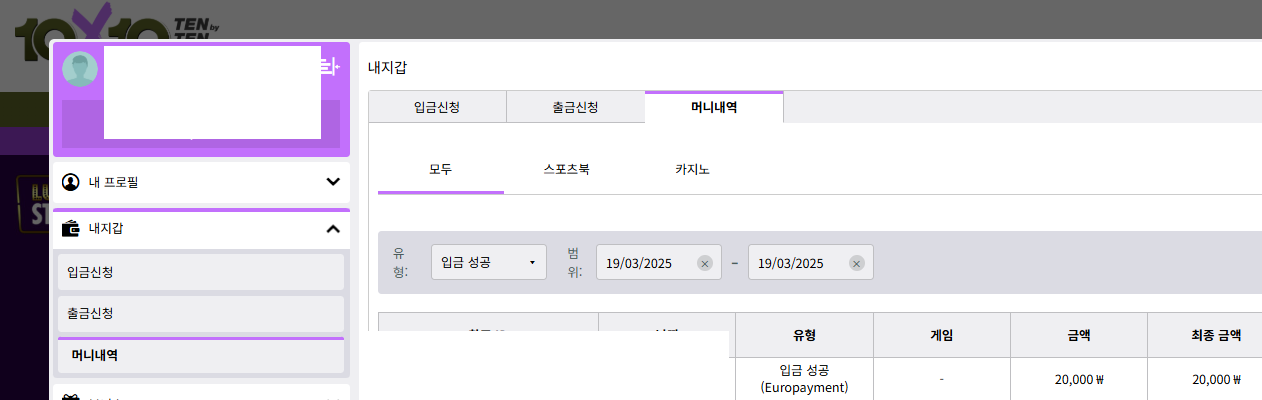
Task: Click the user avatar icon
Action: coord(80,69)
